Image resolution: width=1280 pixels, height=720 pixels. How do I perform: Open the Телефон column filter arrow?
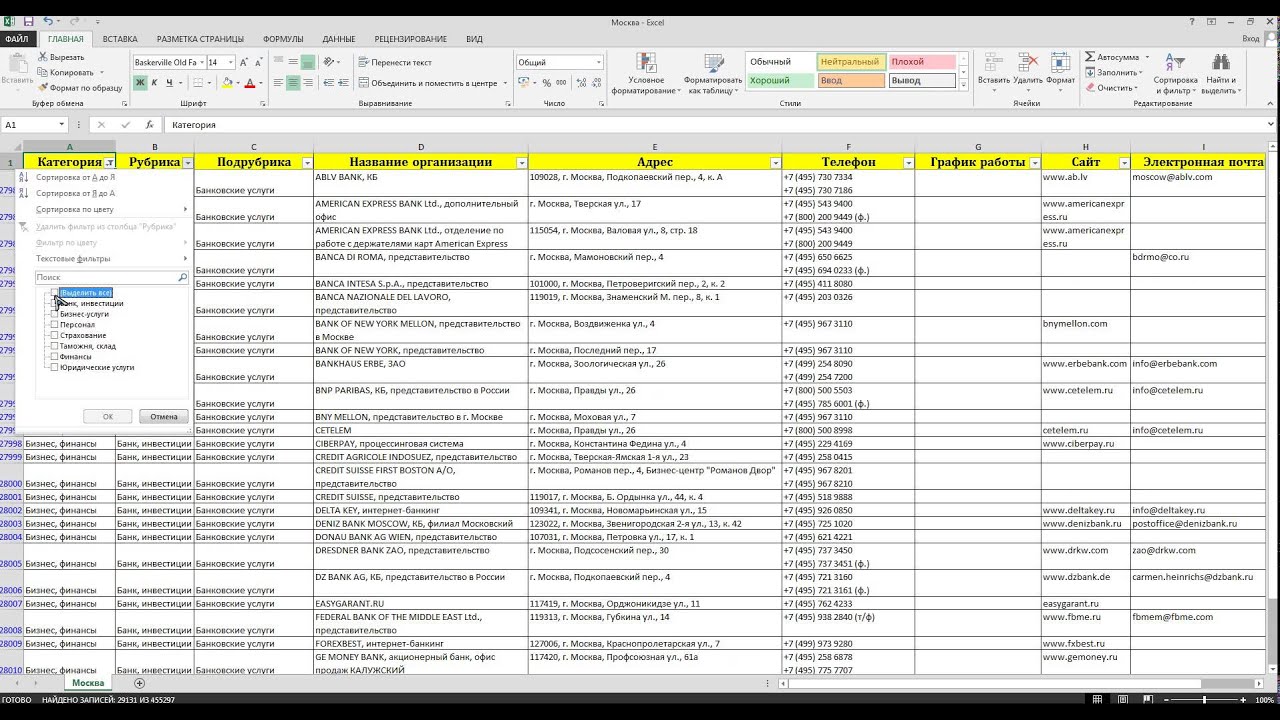tap(908, 162)
